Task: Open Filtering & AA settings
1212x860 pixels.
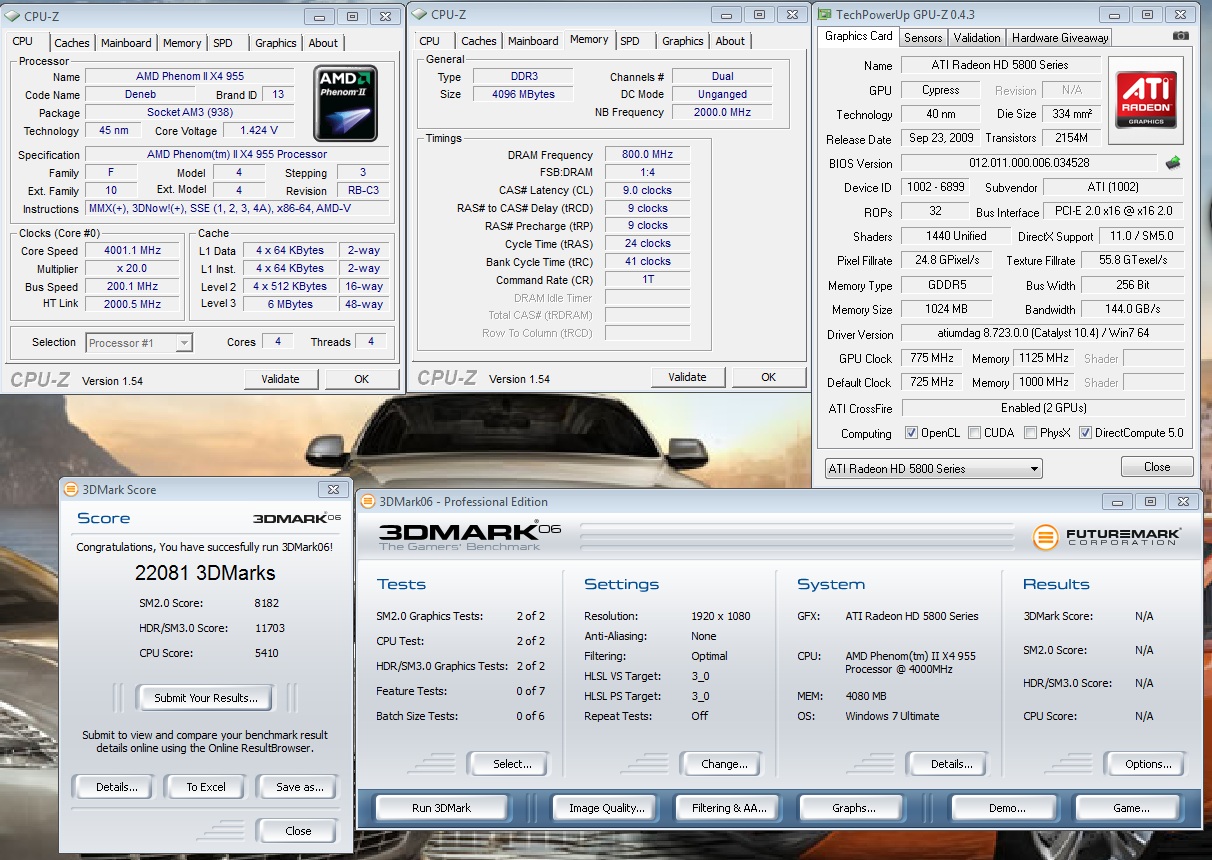Action: 729,808
